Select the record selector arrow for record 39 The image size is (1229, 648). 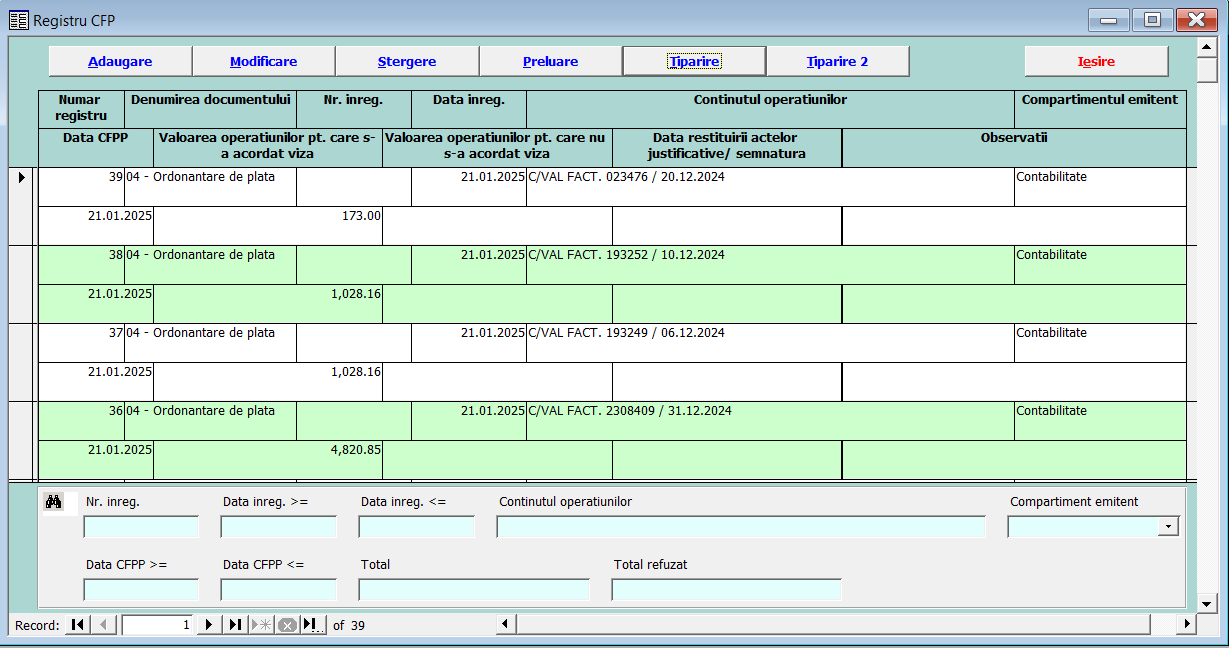pos(21,177)
